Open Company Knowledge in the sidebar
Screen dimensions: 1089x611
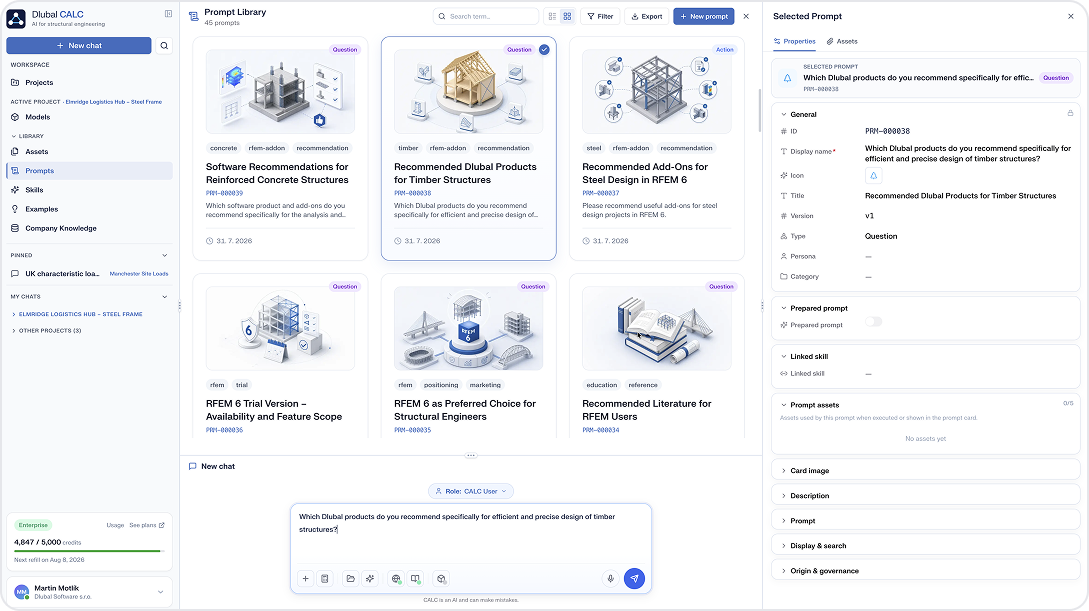coord(90,228)
